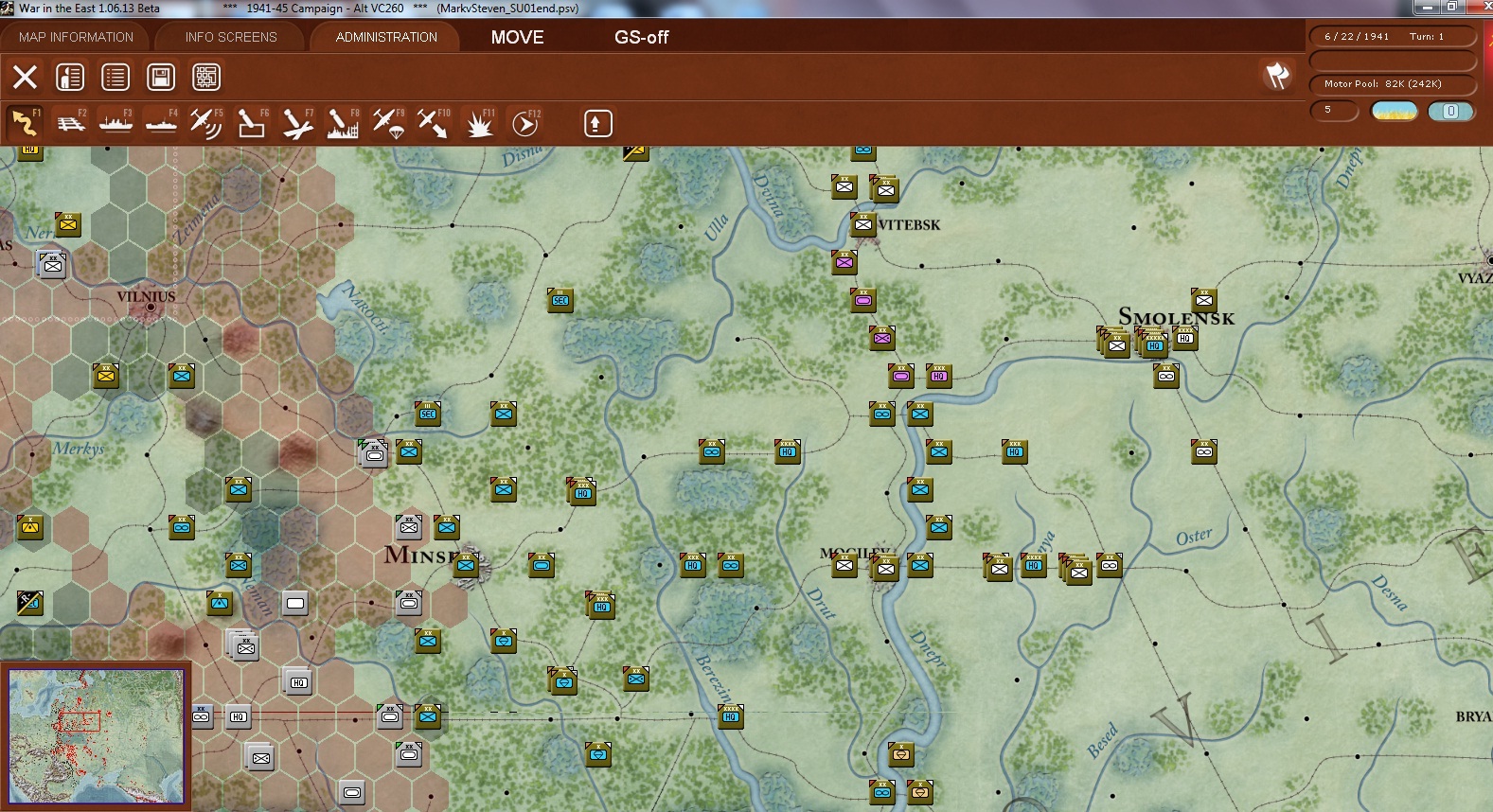Activate Air transfer mode (F10)
Screen dimensions: 1493x812
[x=434, y=123]
